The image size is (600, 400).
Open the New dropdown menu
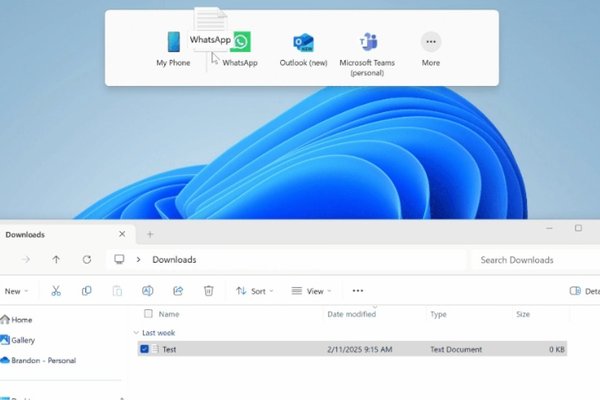click(x=16, y=291)
